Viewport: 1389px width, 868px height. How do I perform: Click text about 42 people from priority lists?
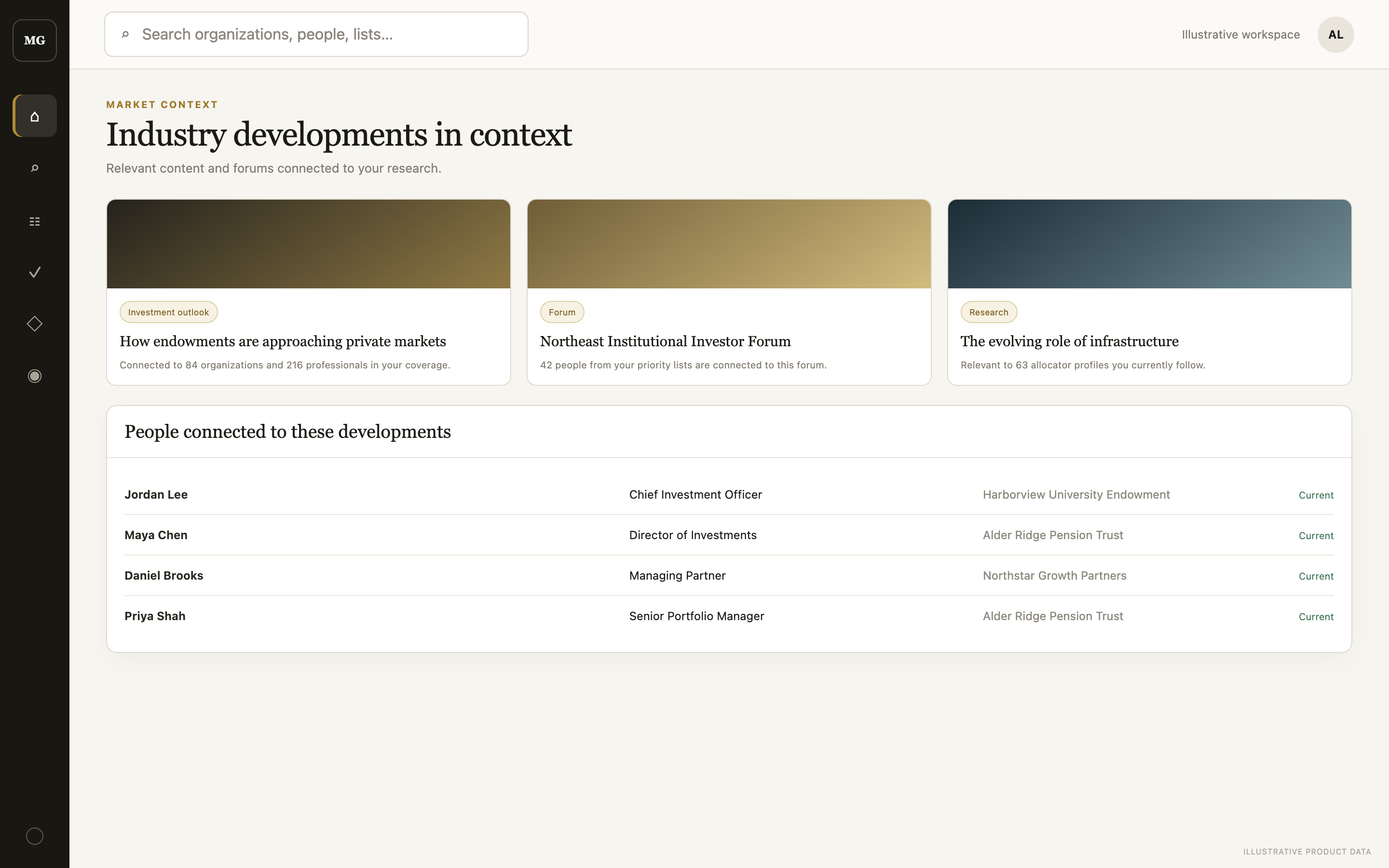tap(683, 365)
